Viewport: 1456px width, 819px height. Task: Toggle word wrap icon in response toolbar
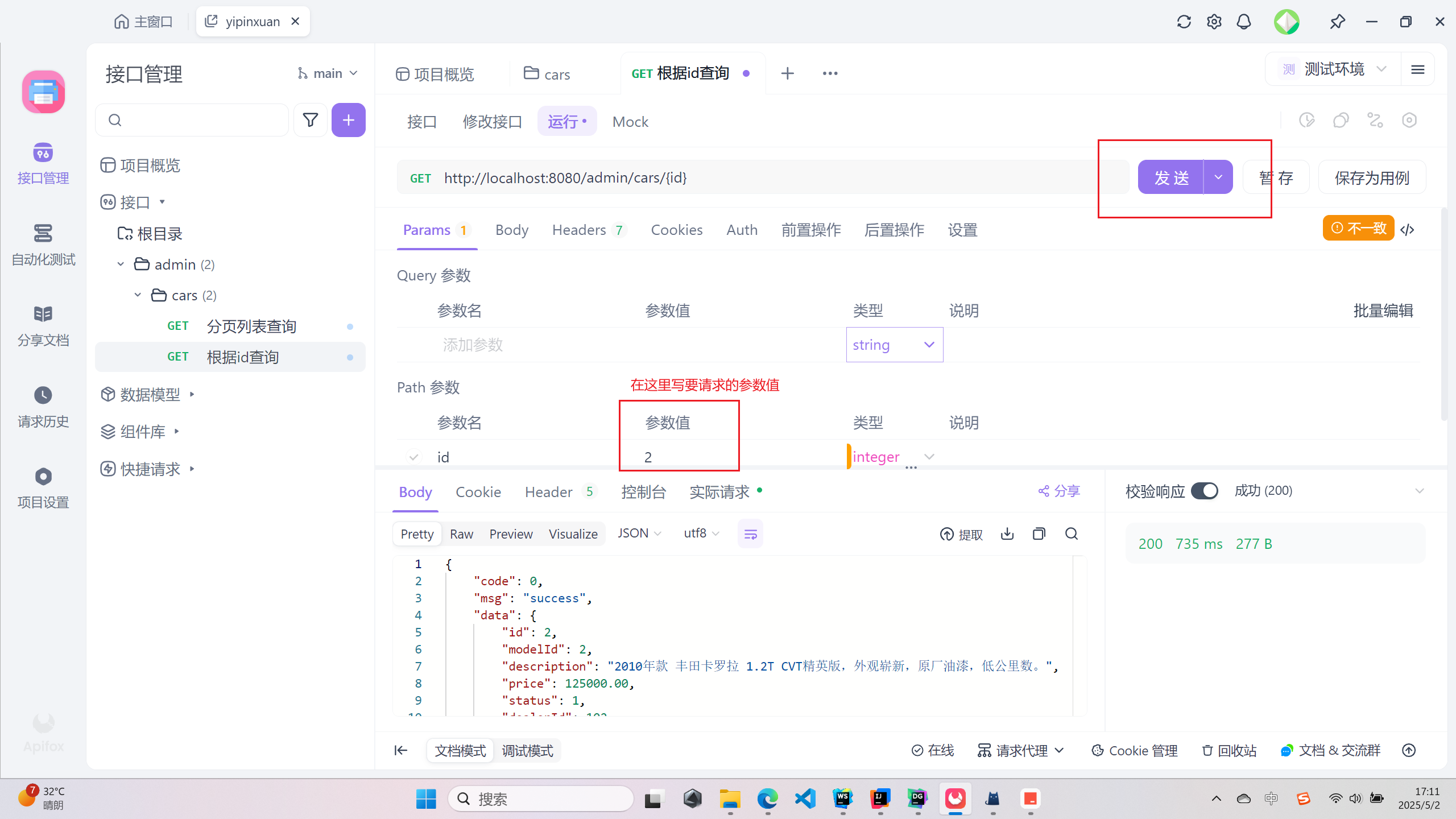(x=750, y=533)
